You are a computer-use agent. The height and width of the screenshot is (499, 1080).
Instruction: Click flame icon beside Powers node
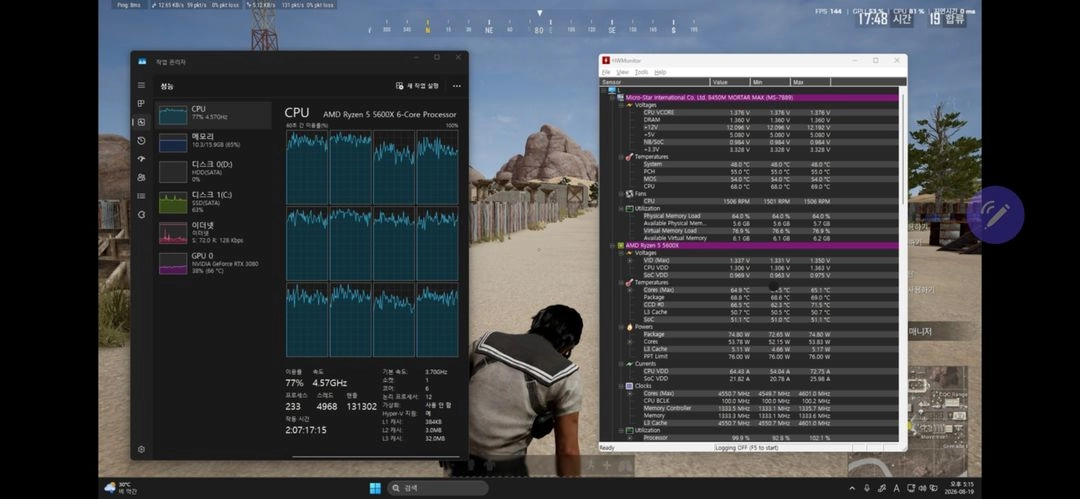point(629,327)
